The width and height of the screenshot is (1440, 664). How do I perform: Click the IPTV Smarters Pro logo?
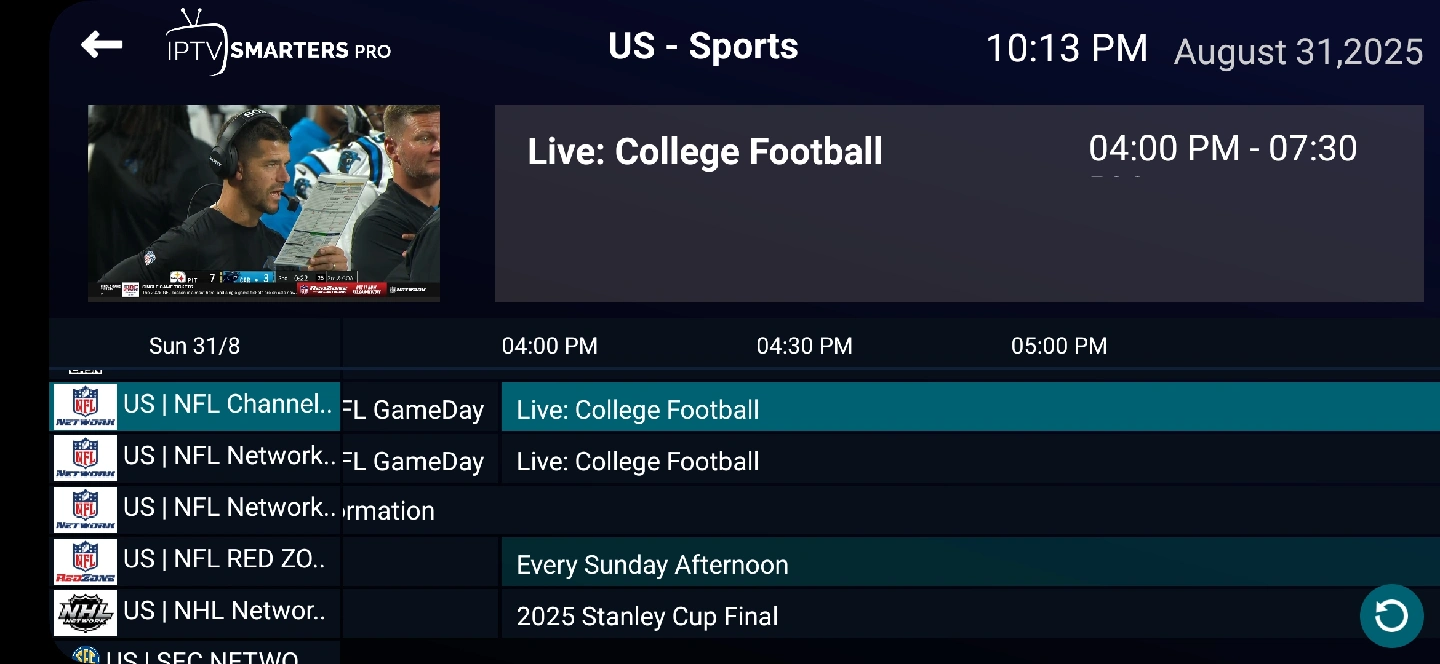[278, 43]
